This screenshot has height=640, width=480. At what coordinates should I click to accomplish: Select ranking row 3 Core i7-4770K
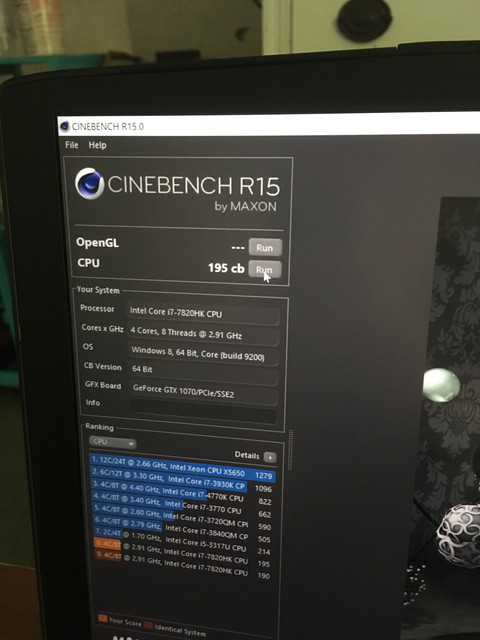click(182, 493)
